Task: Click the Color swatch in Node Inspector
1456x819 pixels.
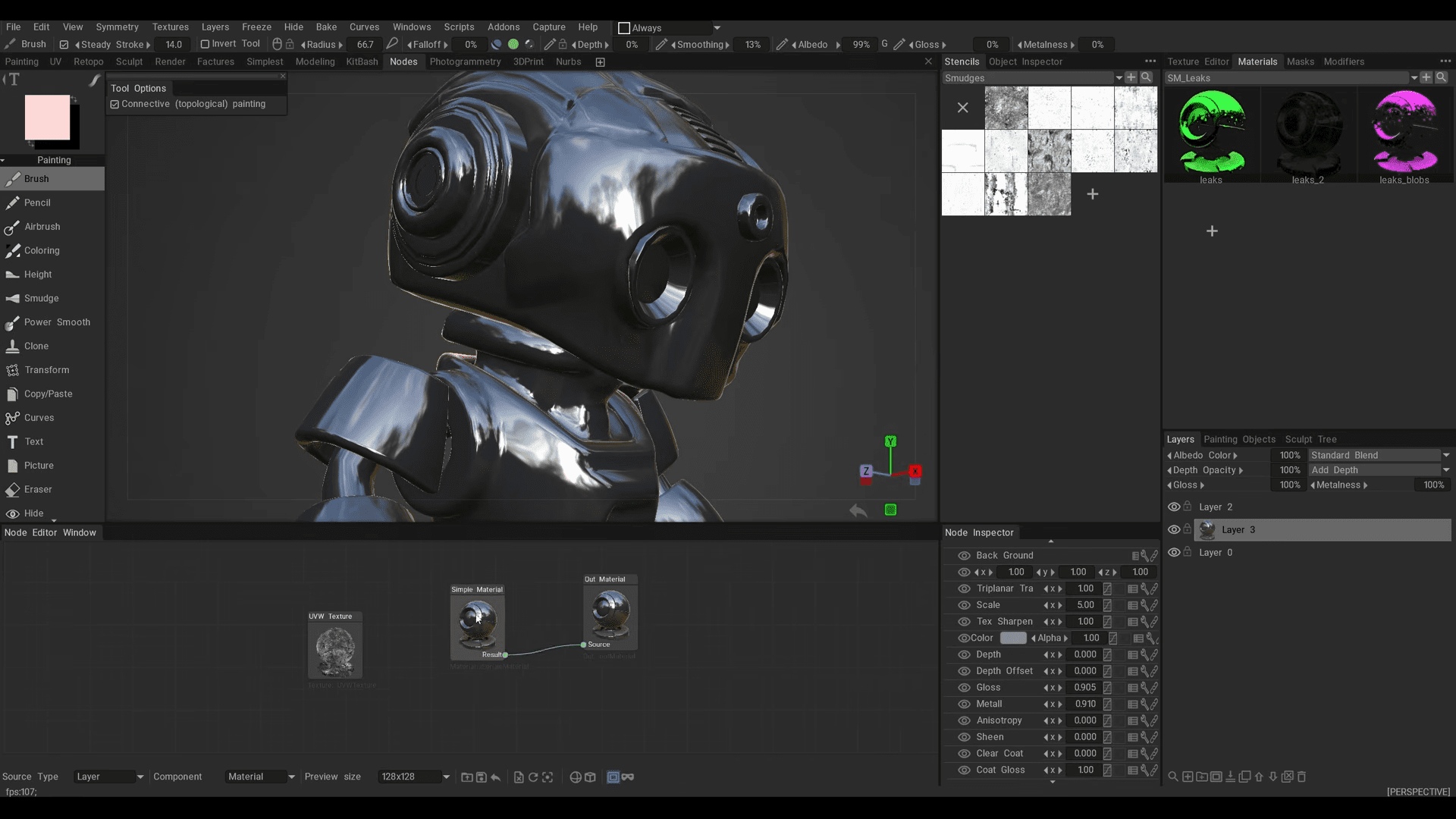Action: pyautogui.click(x=1012, y=638)
